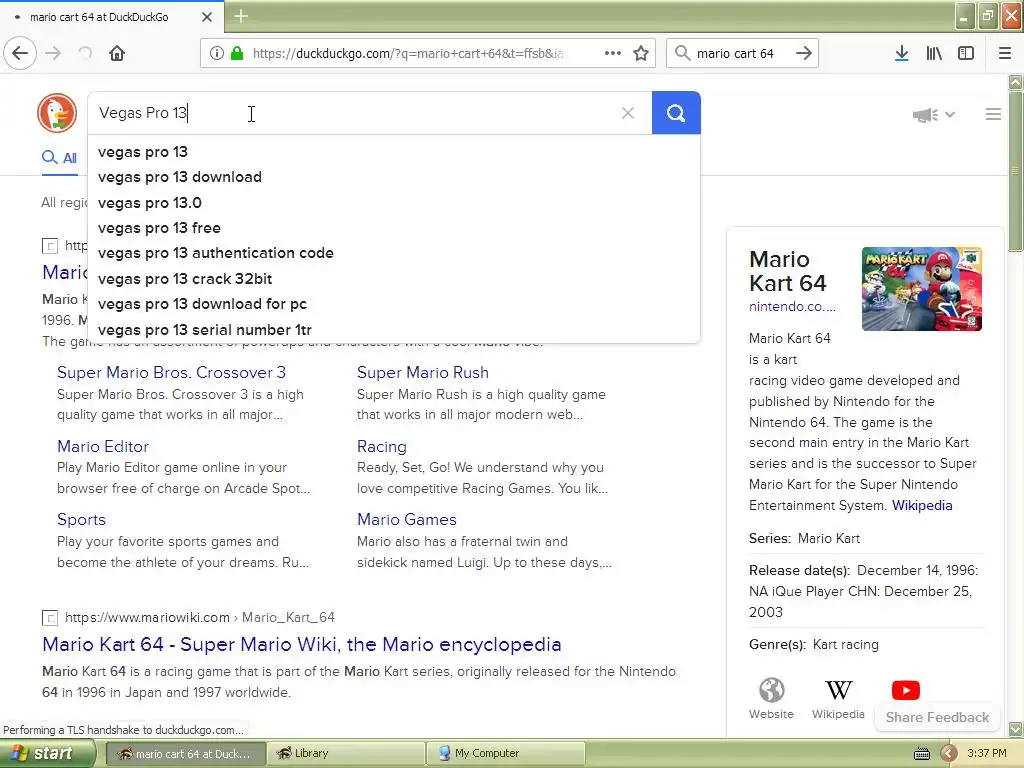This screenshot has height=768, width=1024.
Task: Open site information icon in address bar
Action: click(217, 53)
